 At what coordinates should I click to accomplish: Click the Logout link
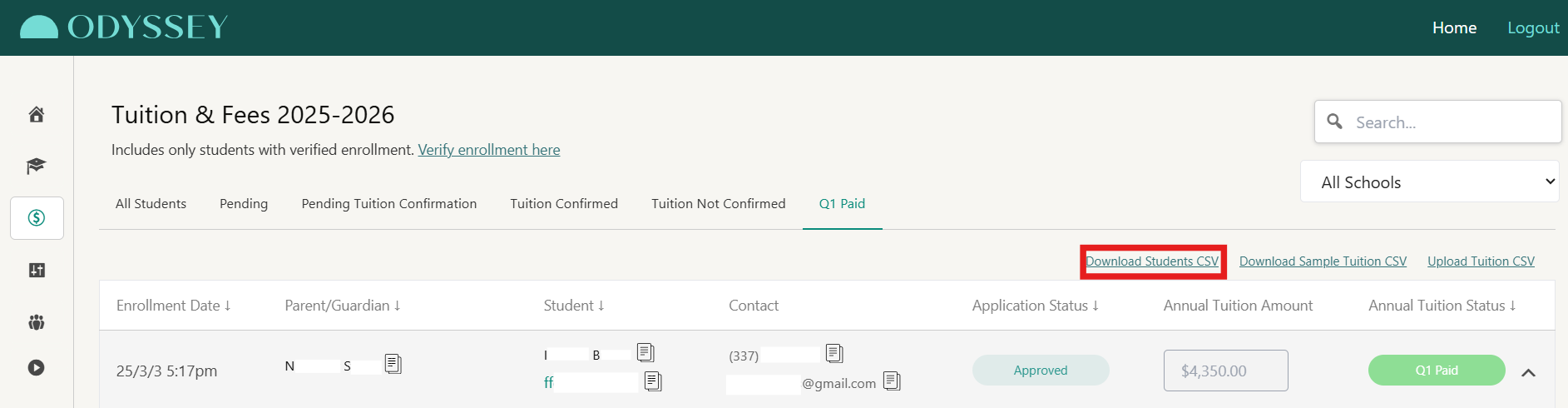[1533, 27]
